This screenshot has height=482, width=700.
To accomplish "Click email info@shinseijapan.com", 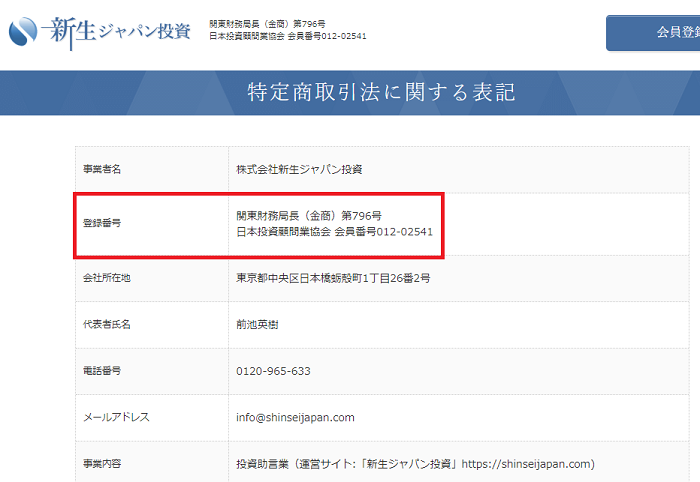I will click(295, 418).
